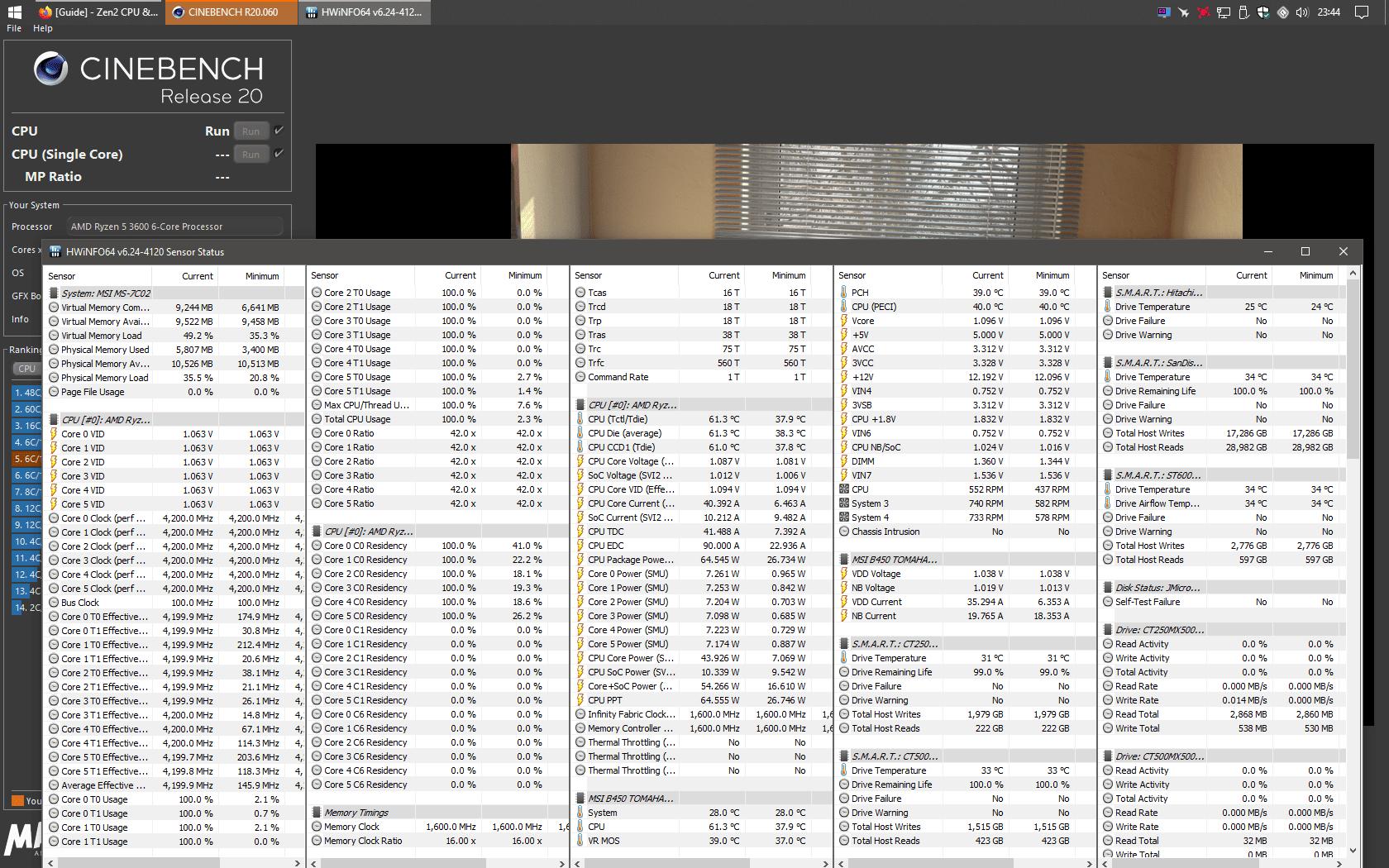This screenshot has width=1389, height=868.
Task: Toggle the CPU (Single Core) test checkbox
Action: pos(279,154)
